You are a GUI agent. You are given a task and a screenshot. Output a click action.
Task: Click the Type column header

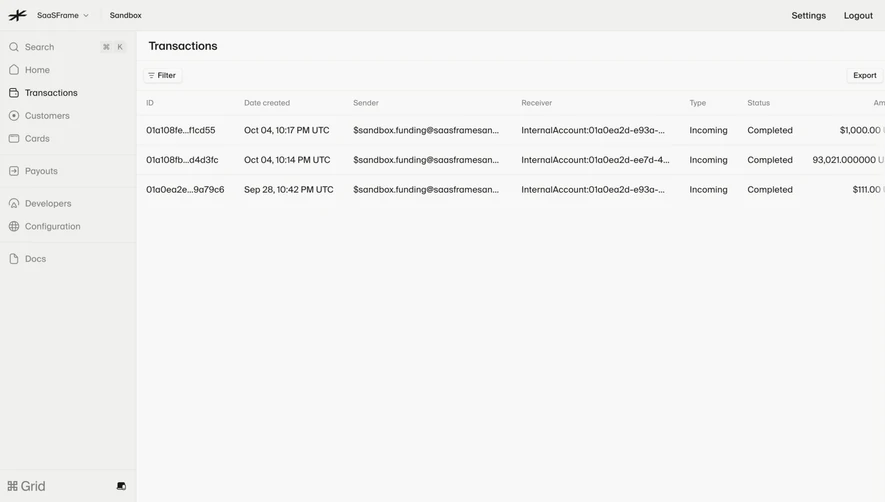point(698,103)
